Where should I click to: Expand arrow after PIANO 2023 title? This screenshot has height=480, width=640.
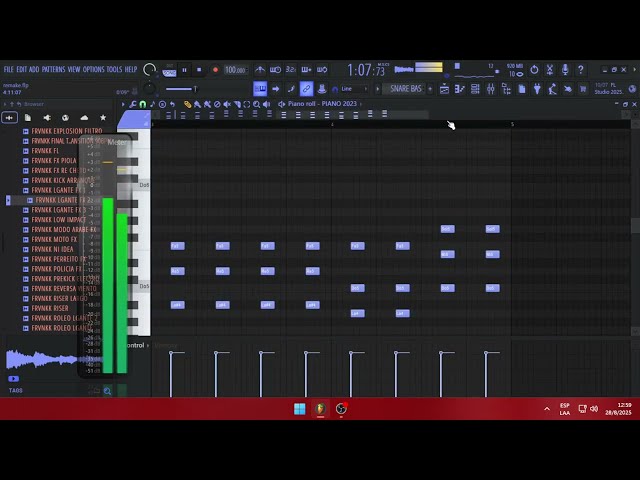(x=360, y=104)
